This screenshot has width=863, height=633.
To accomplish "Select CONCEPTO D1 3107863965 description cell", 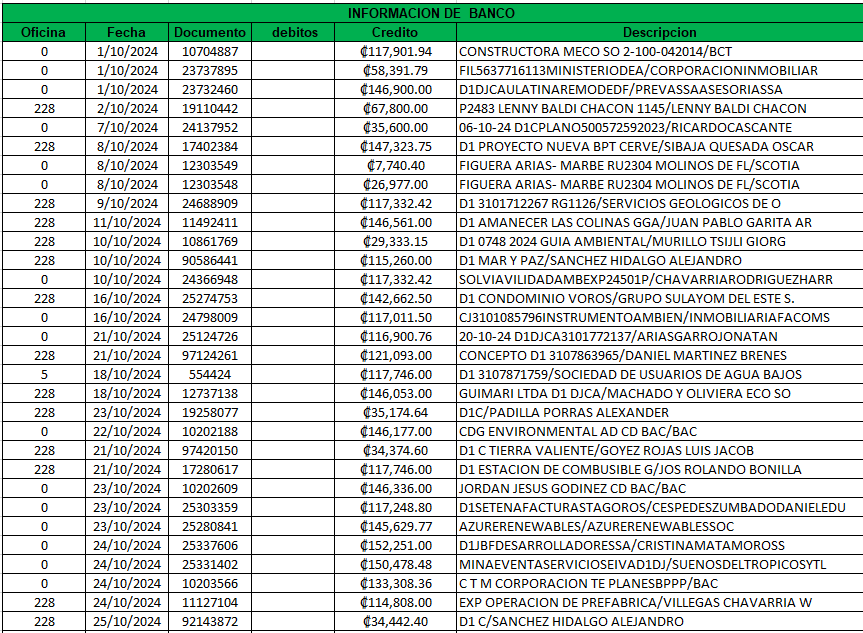I will [660, 356].
